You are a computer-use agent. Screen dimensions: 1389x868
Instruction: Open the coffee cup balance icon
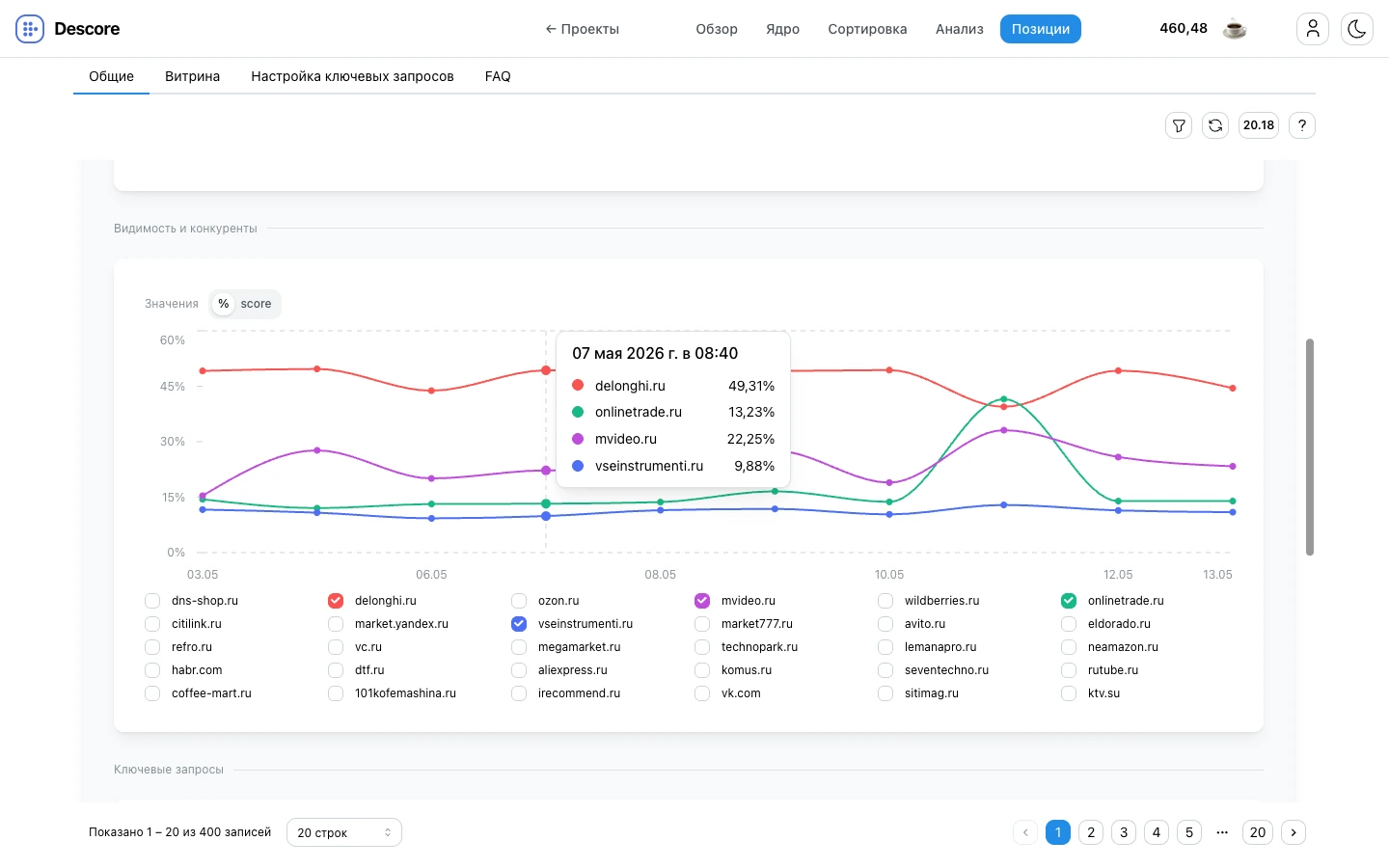click(1235, 29)
